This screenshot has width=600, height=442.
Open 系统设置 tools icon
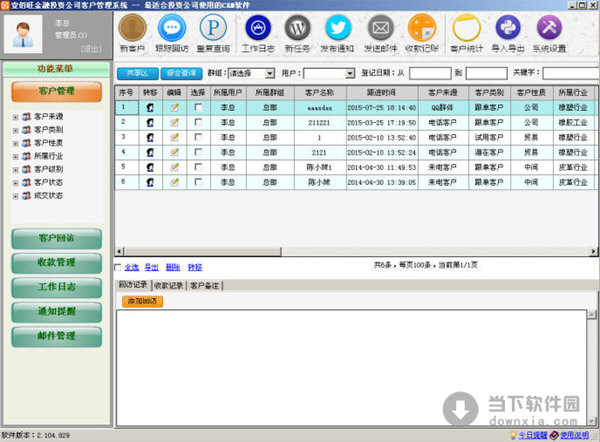(550, 29)
